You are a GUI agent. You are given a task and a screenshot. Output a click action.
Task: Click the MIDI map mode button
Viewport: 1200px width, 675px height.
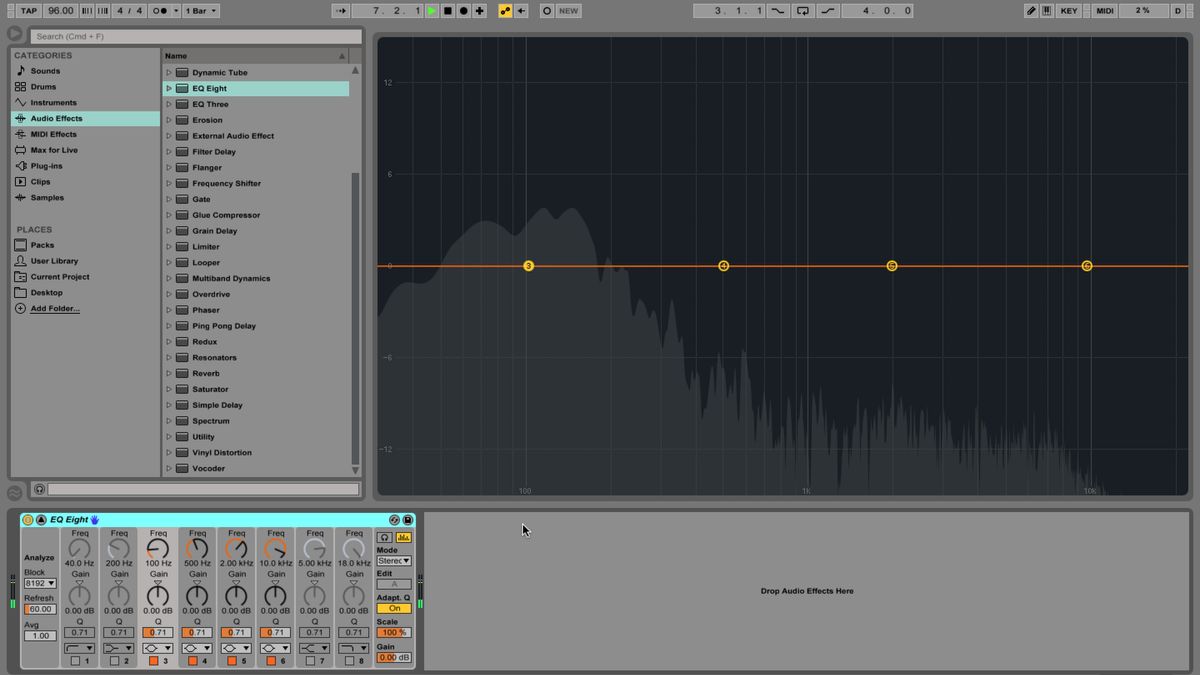pos(1105,11)
